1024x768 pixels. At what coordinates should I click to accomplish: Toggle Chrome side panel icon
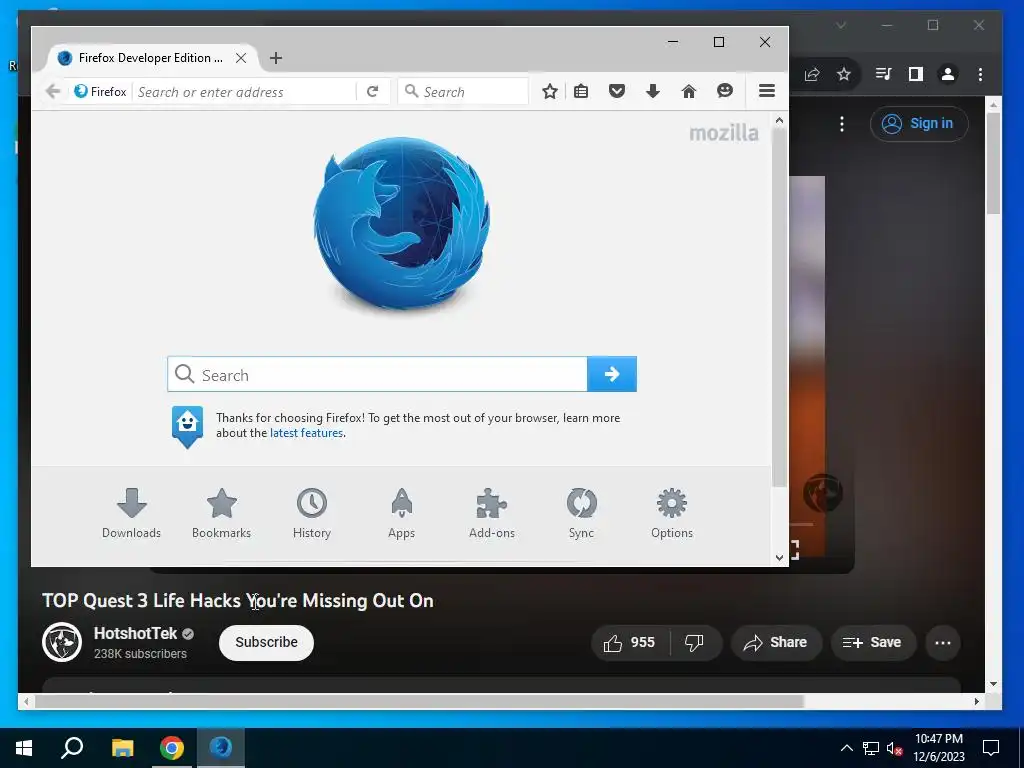[x=916, y=74]
